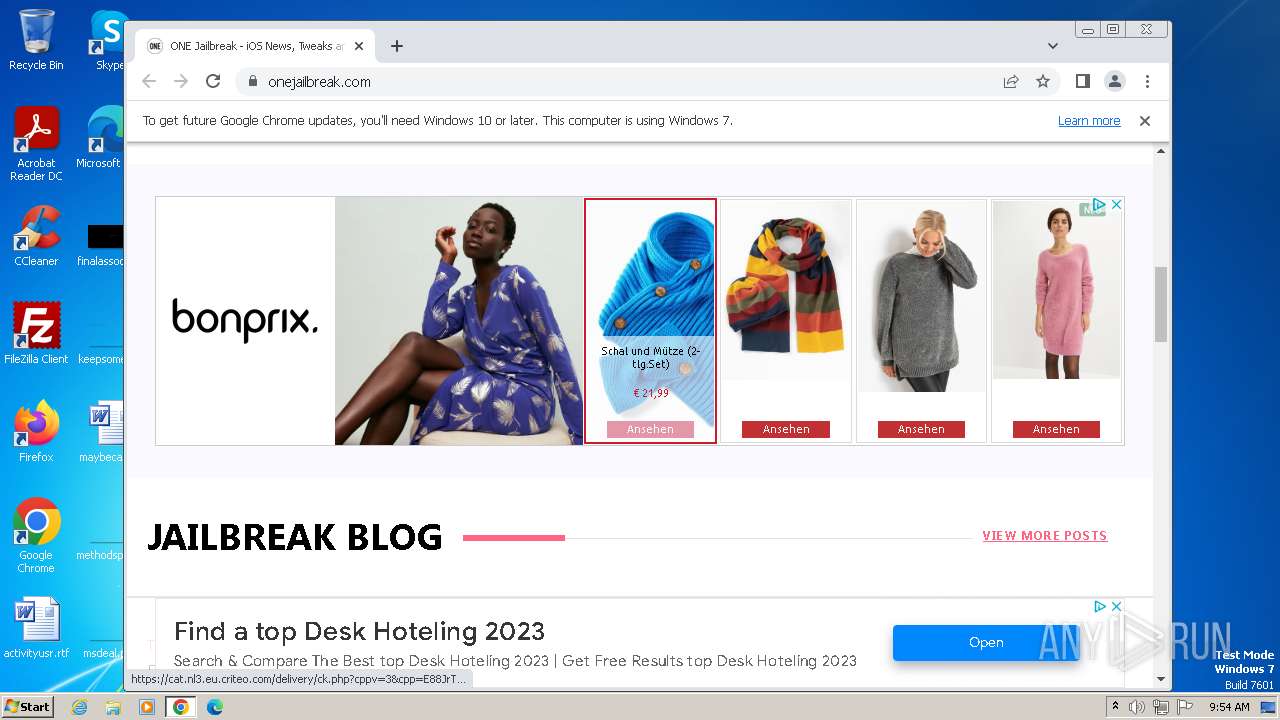Show hidden system tray icons
Screen dimensions: 1280x720
tap(1115, 707)
